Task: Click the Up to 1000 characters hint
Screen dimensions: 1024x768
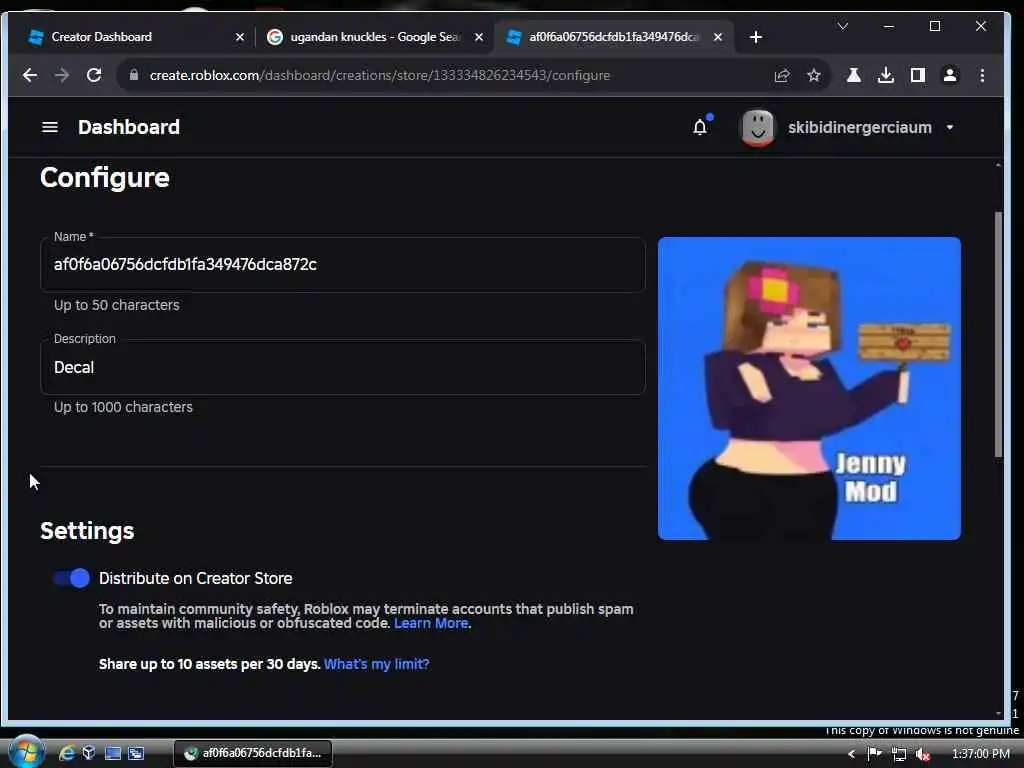Action: click(123, 407)
